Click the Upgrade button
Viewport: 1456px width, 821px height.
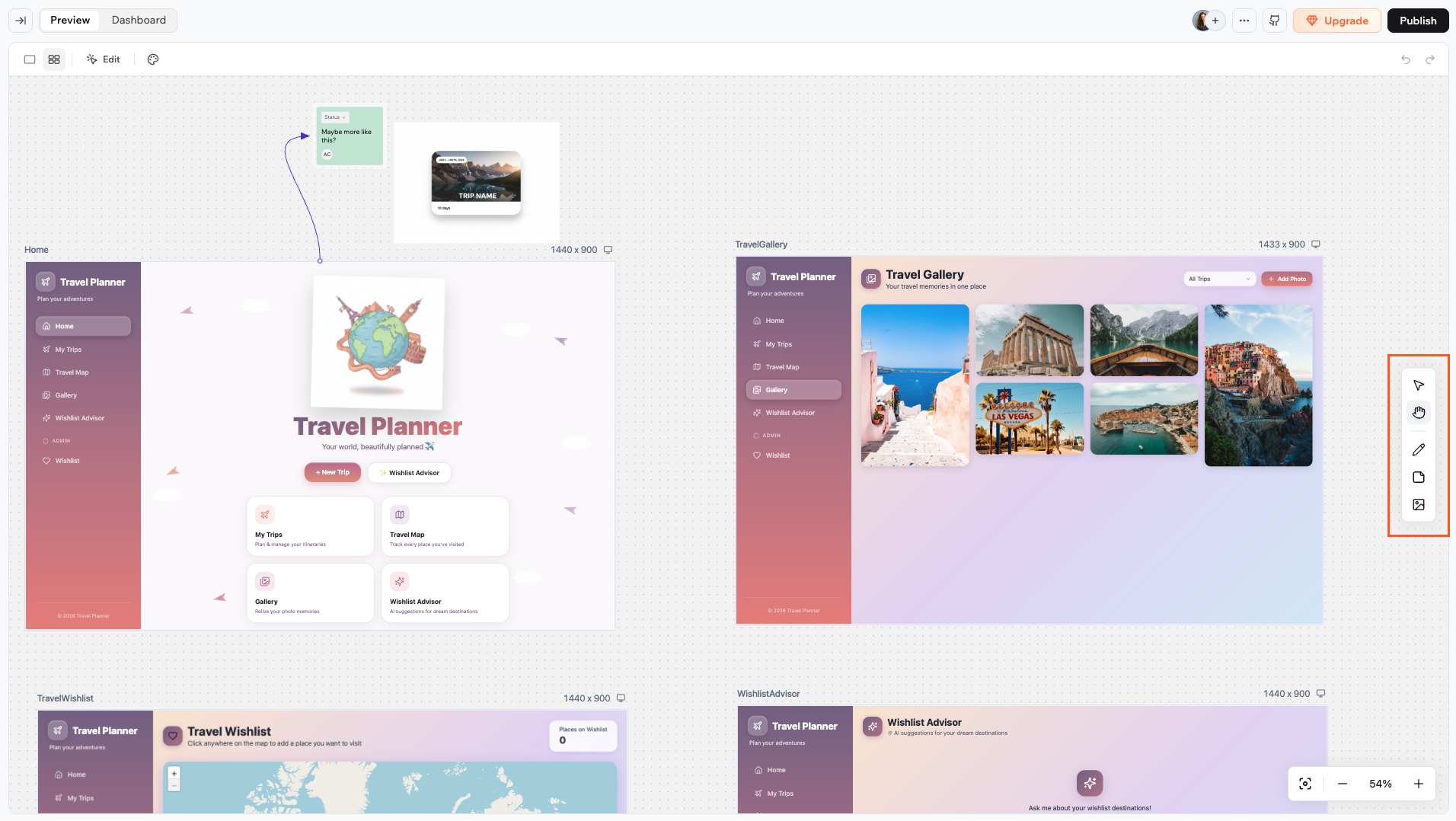(x=1337, y=21)
